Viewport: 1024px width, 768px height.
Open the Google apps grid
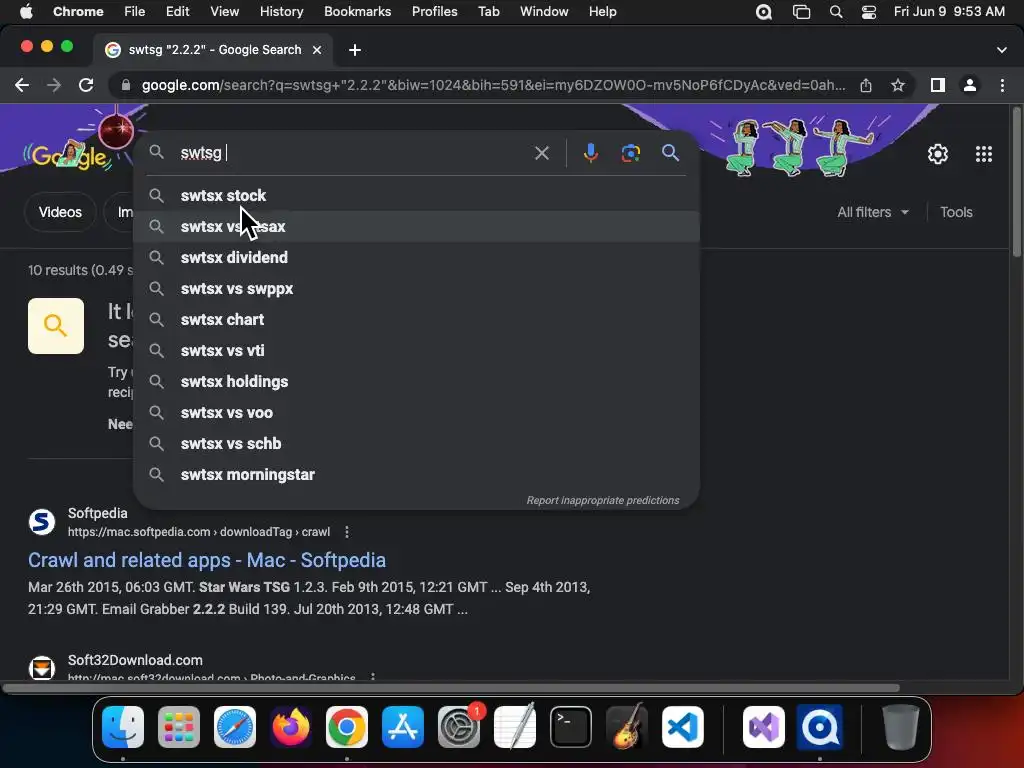click(x=984, y=154)
